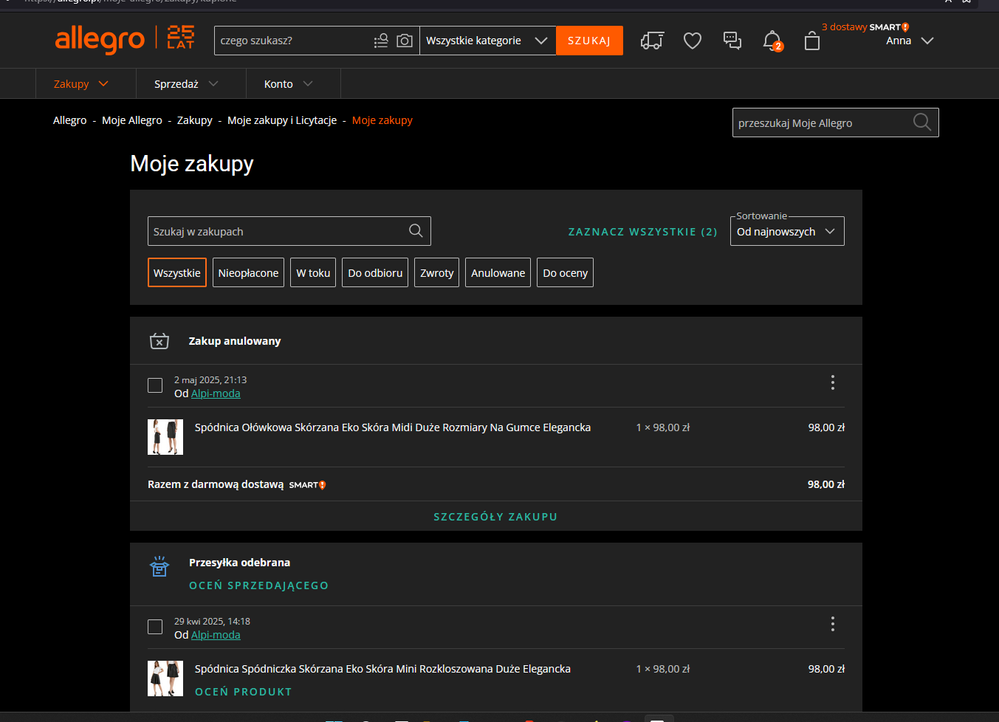Click Allegro breadcrumb link
This screenshot has width=999, height=722.
[x=70, y=120]
